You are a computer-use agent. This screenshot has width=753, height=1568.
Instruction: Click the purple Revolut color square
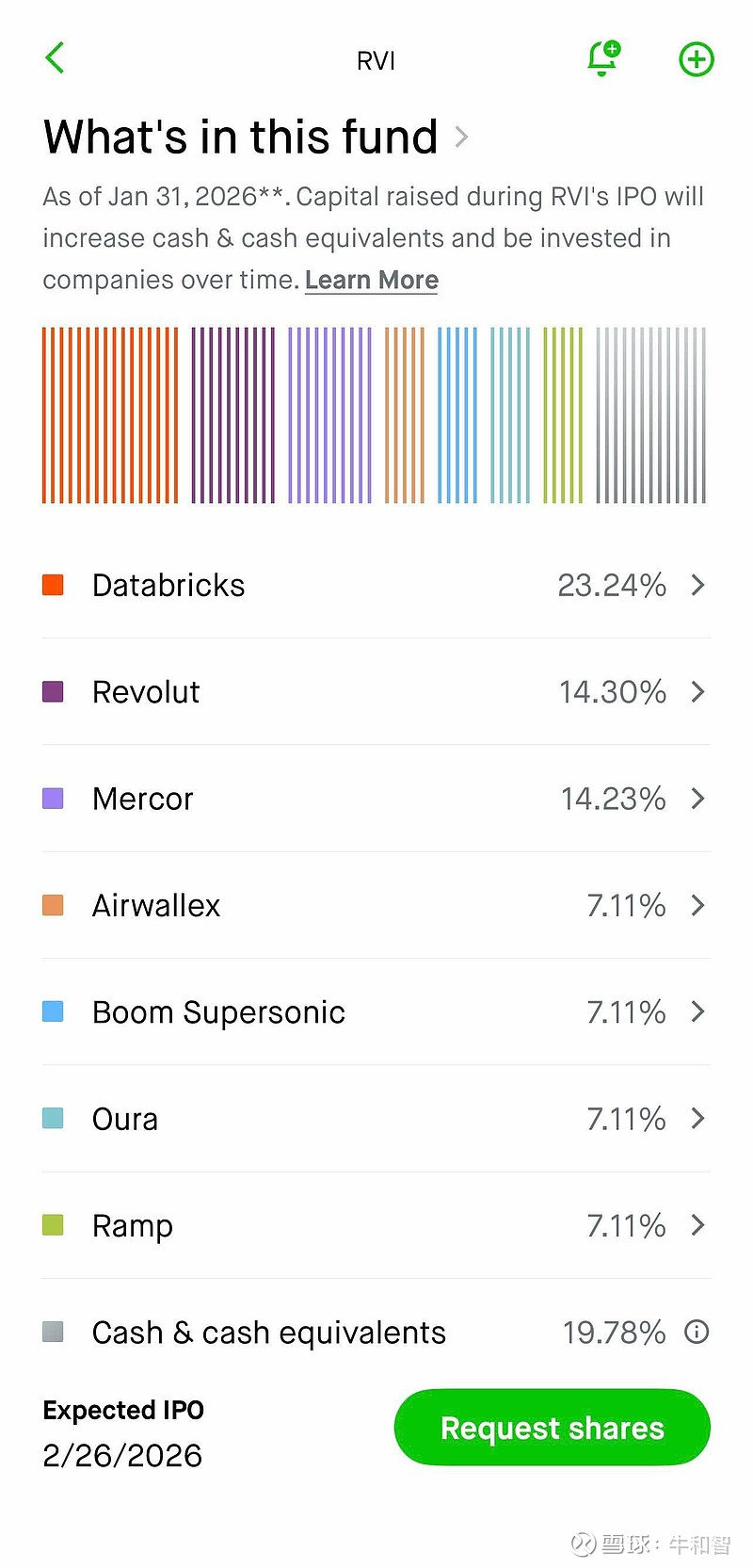(54, 692)
